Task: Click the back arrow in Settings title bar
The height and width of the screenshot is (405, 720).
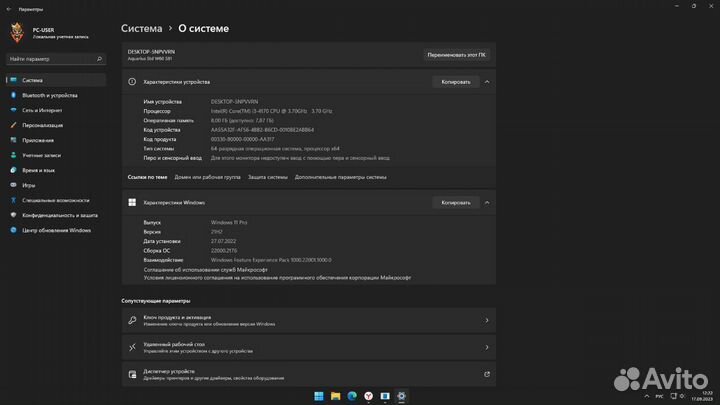Action: pos(9,9)
